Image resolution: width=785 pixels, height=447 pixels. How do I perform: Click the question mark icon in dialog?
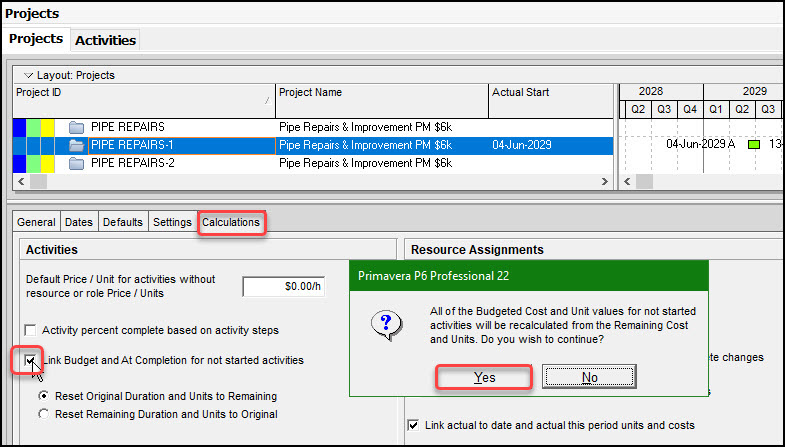(386, 324)
